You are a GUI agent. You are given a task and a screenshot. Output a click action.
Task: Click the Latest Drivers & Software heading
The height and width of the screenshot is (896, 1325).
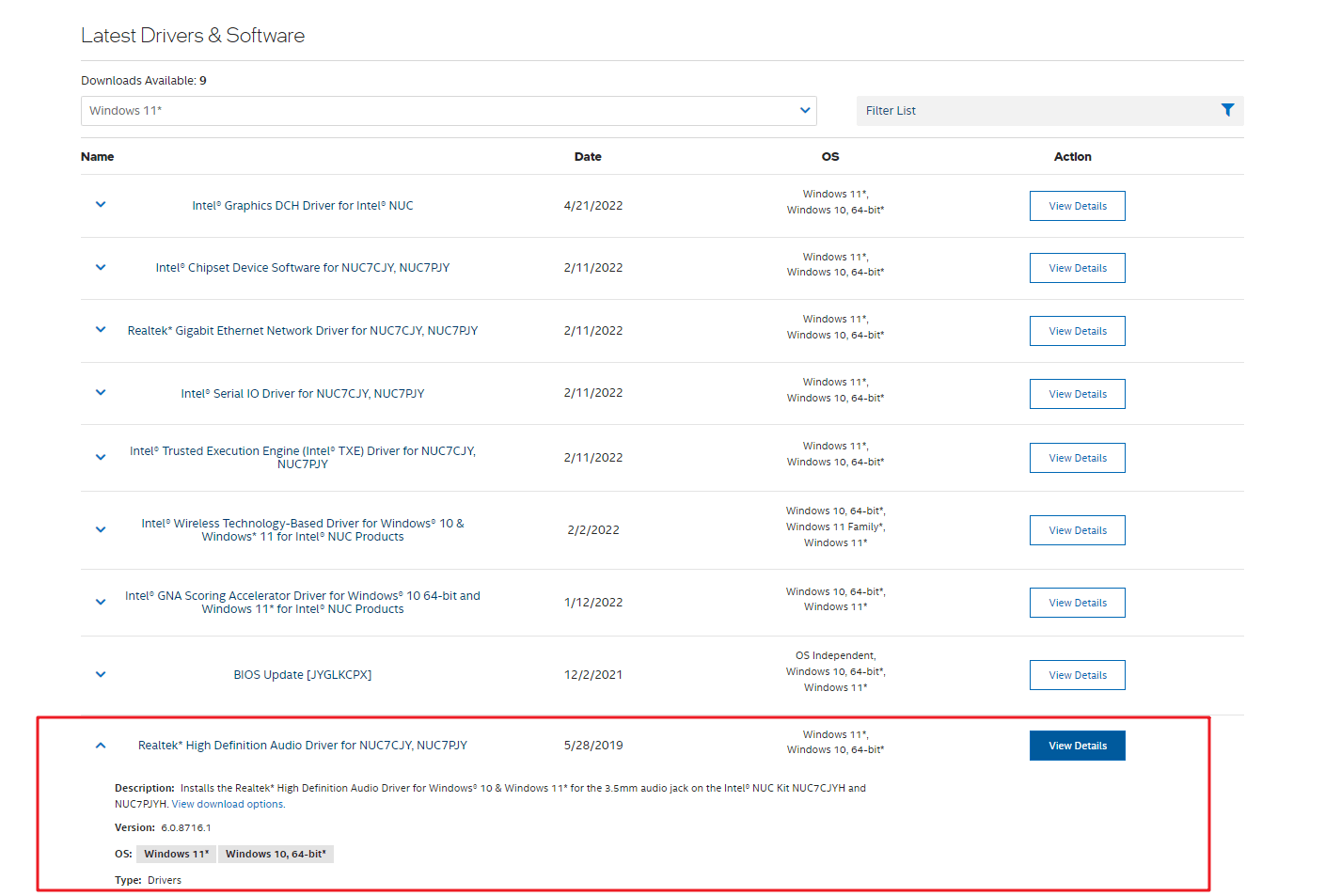[193, 36]
